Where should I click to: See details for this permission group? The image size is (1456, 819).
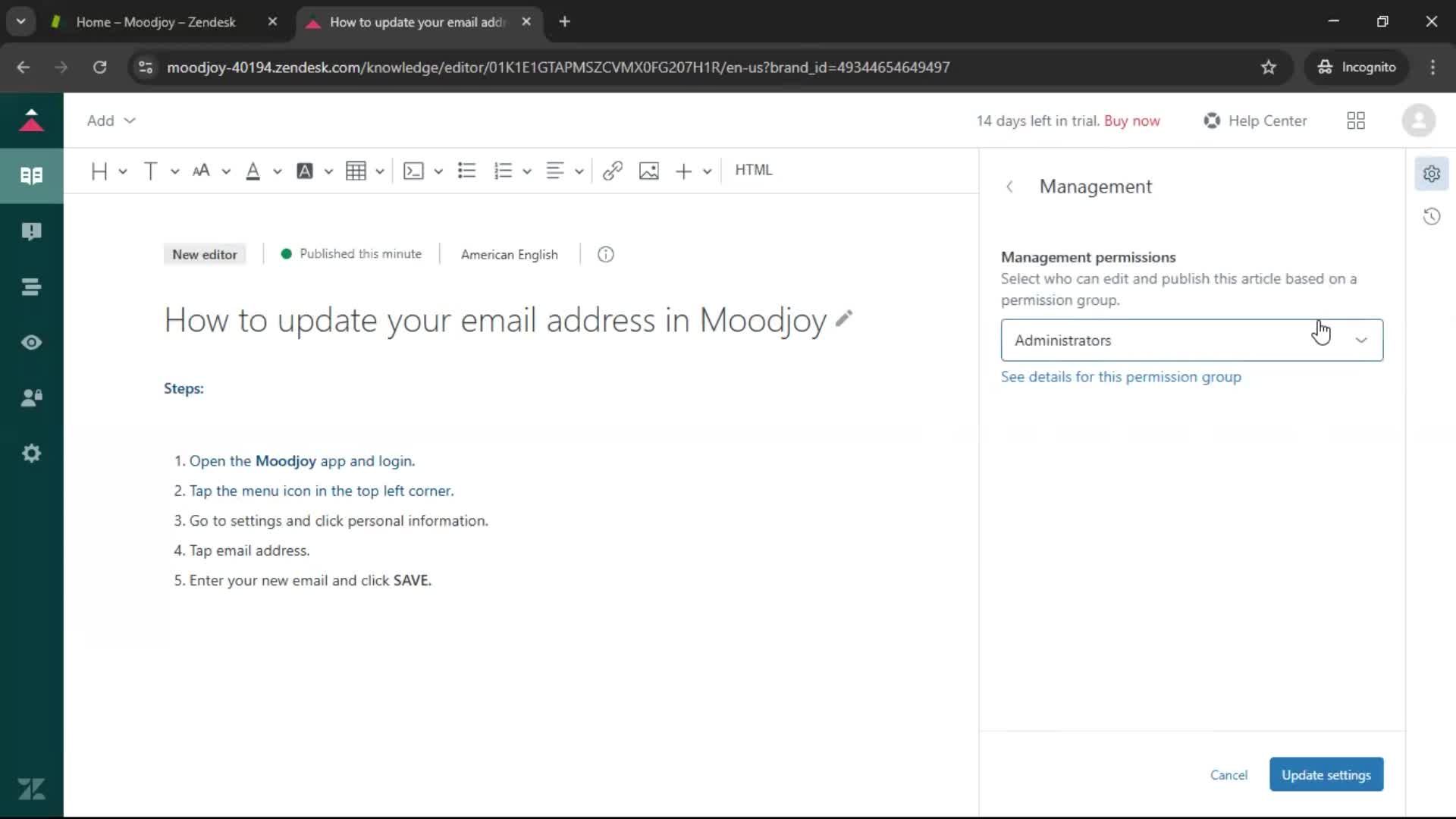[x=1121, y=377]
